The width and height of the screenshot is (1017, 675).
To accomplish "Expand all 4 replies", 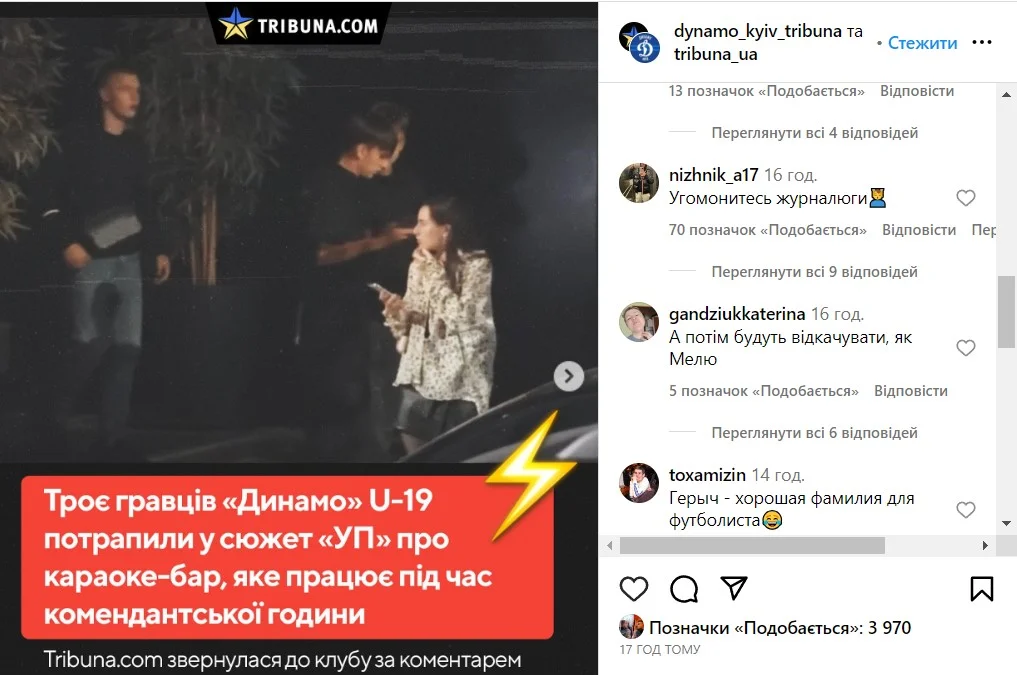I will click(815, 133).
